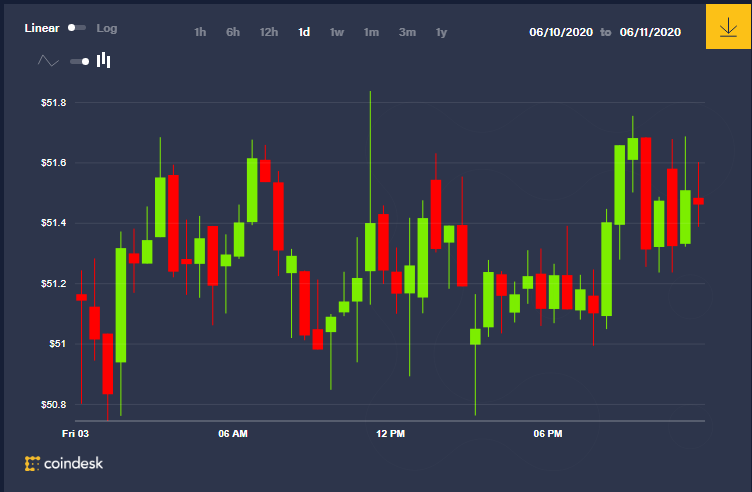Switch to the 6h timeframe
The image size is (752, 492).
pos(233,32)
